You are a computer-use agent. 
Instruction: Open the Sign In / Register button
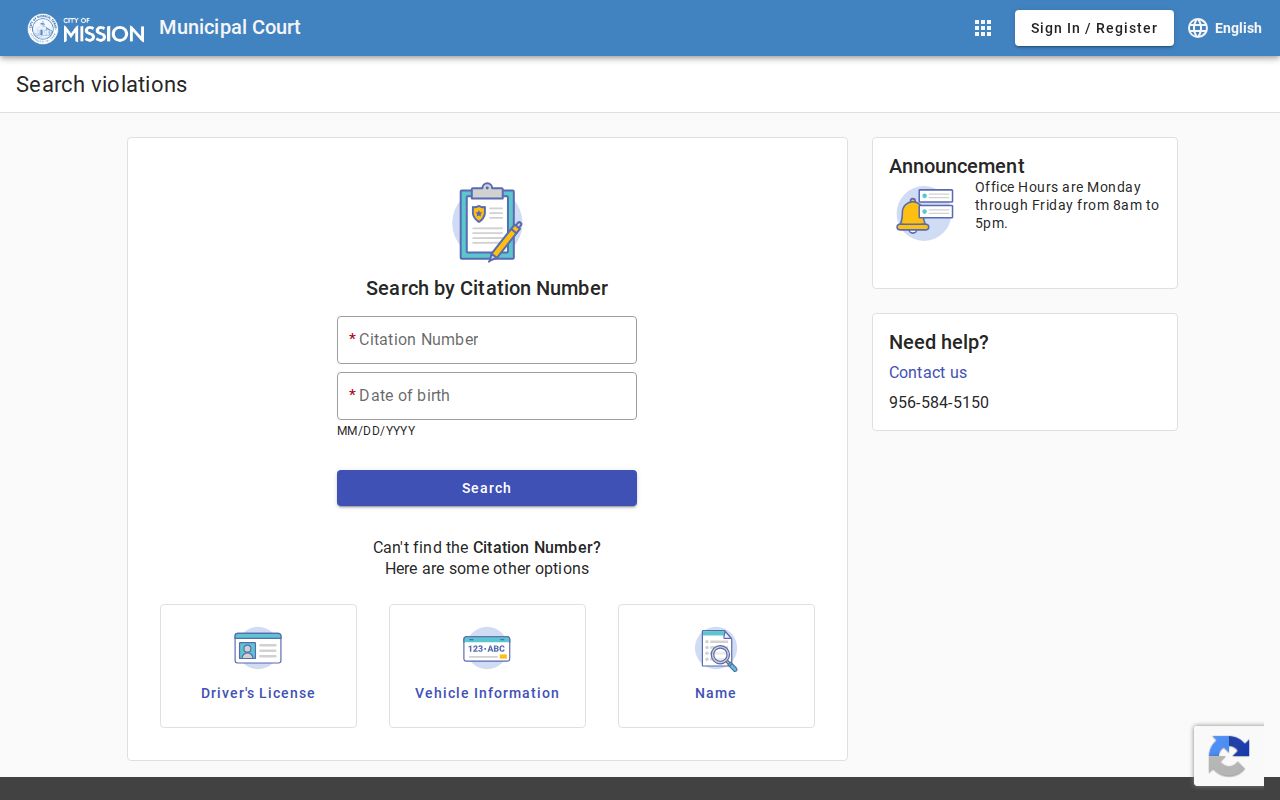(x=1094, y=28)
